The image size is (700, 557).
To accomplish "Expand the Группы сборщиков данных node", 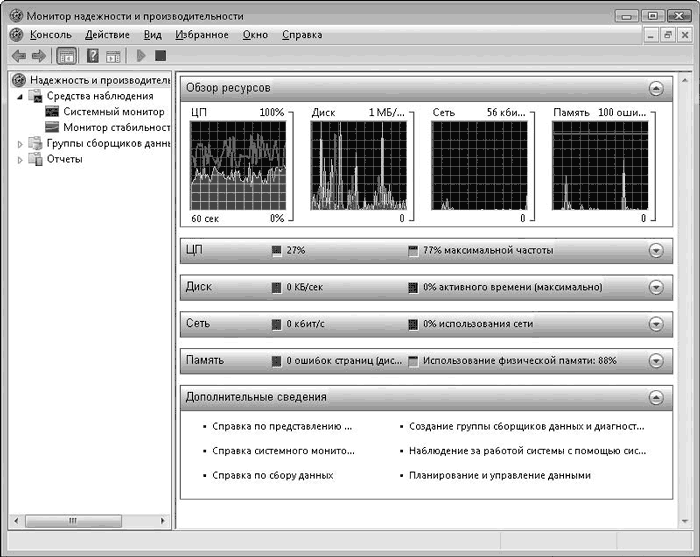I will coord(21,144).
